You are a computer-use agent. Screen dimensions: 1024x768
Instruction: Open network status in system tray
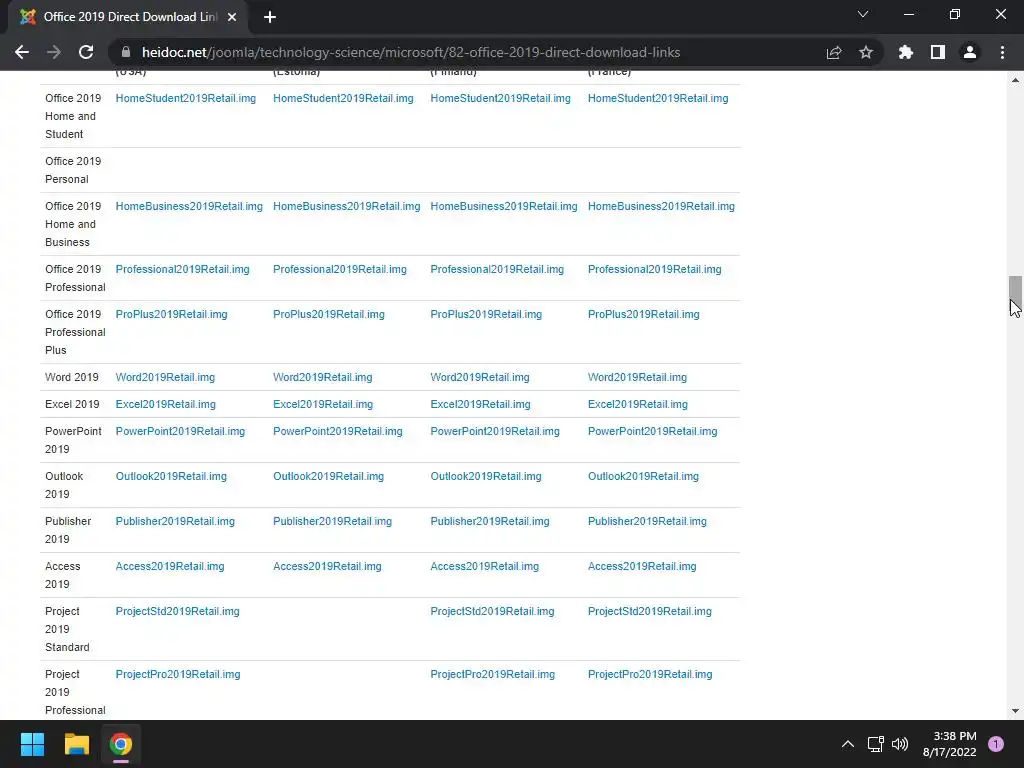pyautogui.click(x=875, y=744)
